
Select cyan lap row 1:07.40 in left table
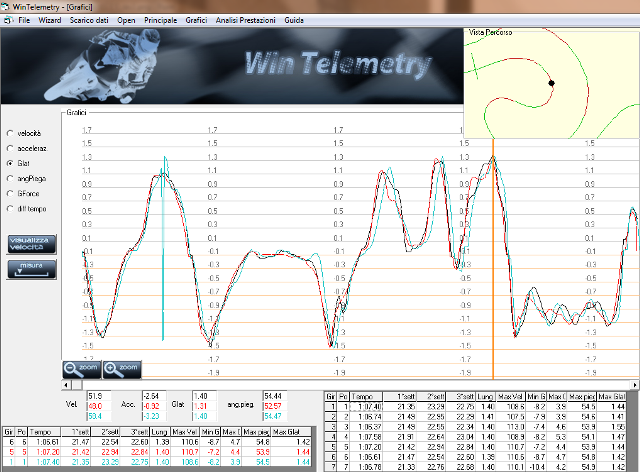pyautogui.click(x=157, y=462)
